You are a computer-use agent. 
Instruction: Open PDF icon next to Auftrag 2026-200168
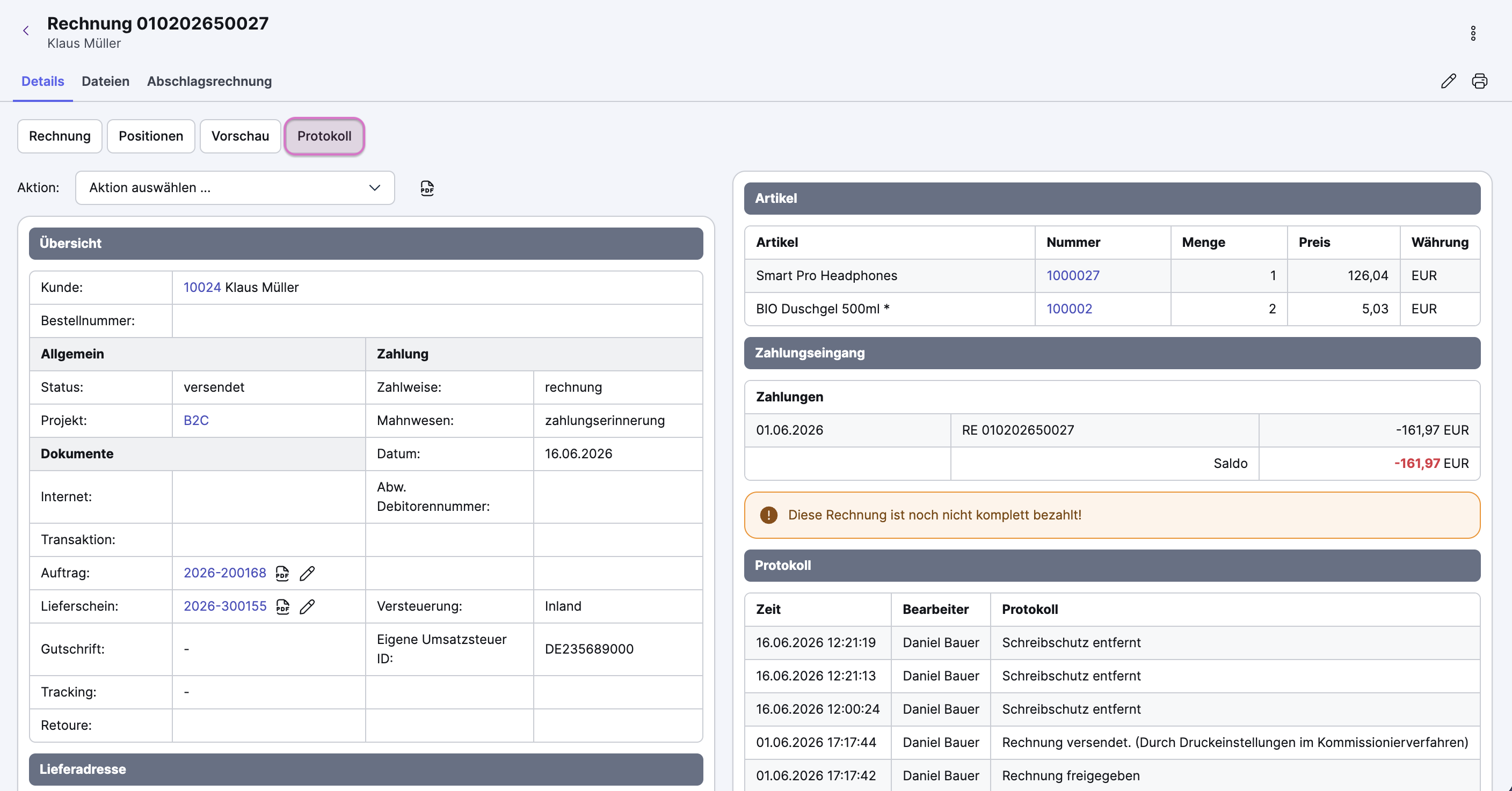282,573
